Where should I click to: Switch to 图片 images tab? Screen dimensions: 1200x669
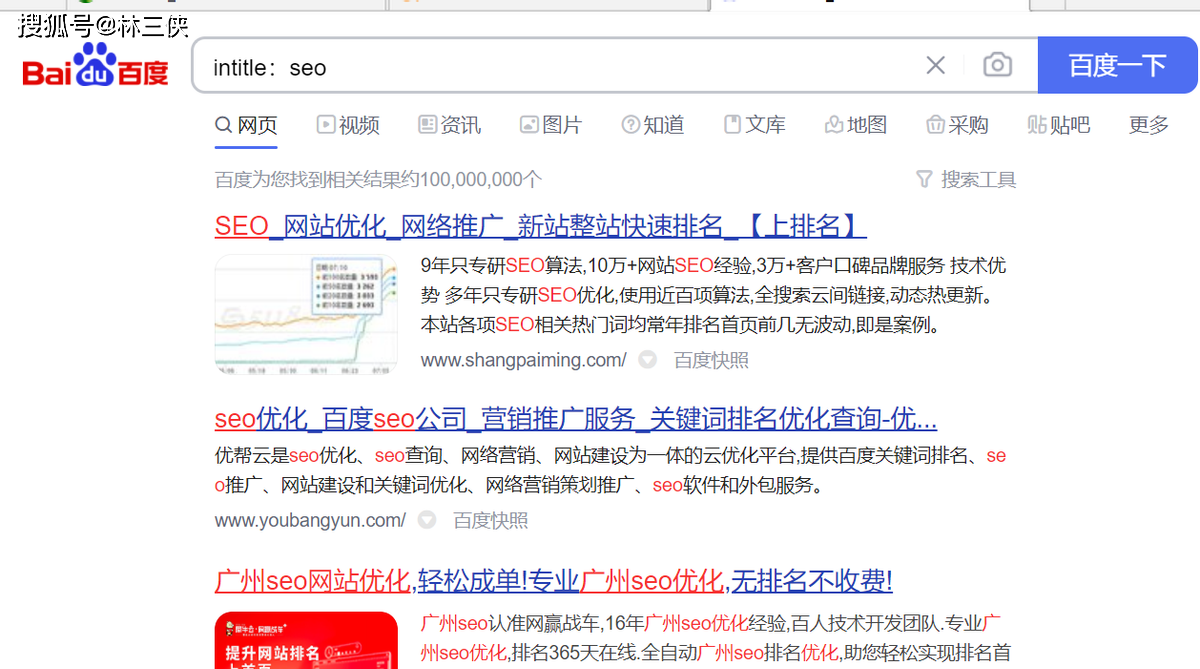(550, 125)
